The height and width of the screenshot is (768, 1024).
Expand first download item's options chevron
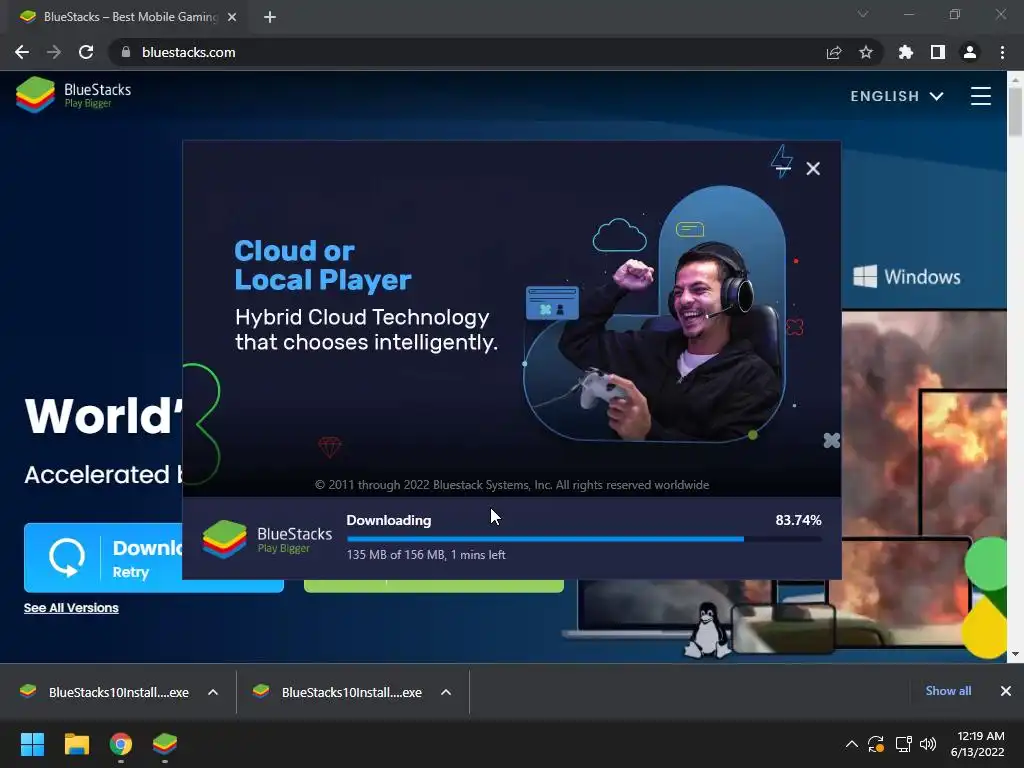(213, 692)
